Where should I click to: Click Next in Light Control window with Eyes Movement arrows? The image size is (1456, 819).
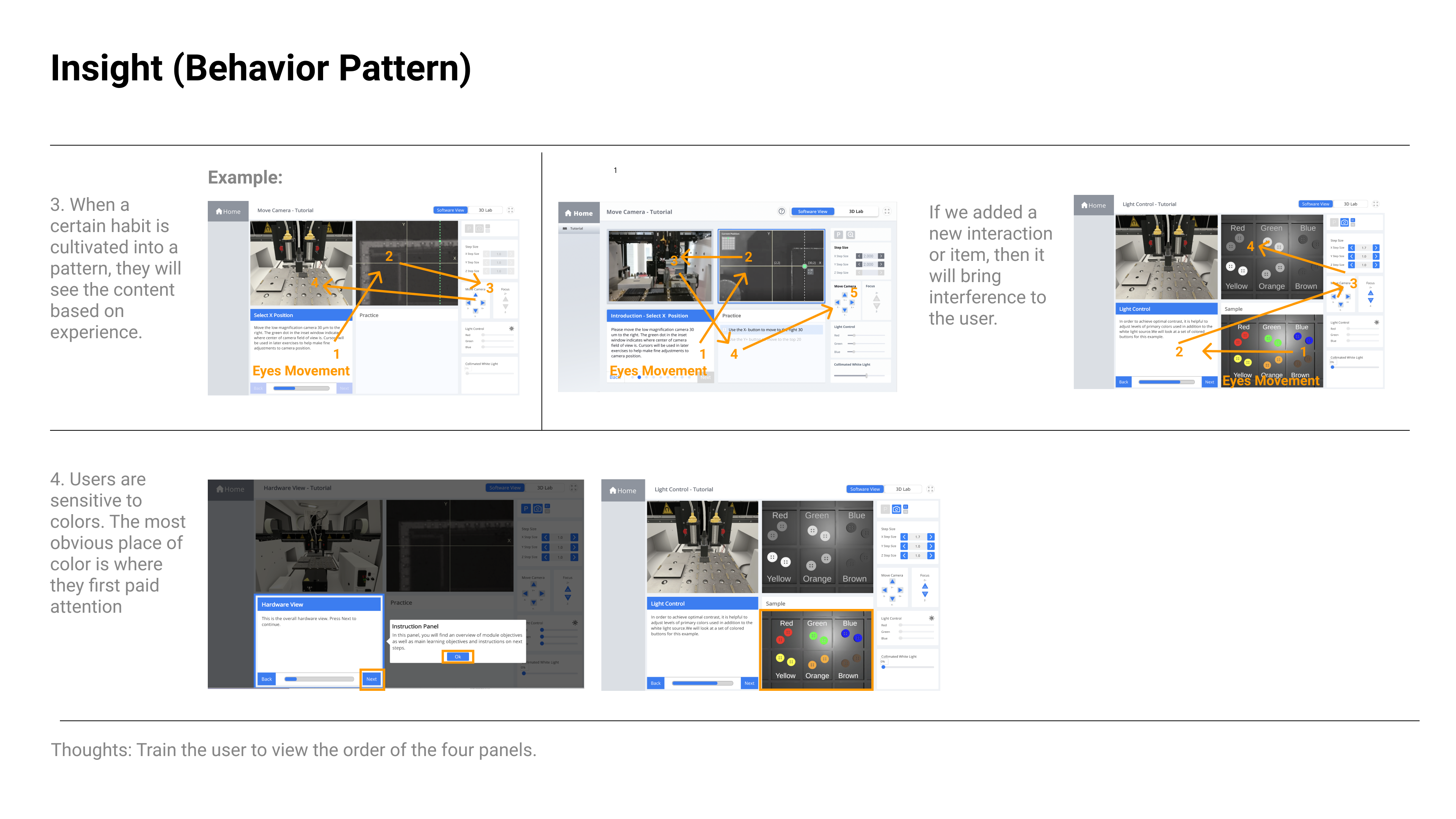click(x=1210, y=381)
